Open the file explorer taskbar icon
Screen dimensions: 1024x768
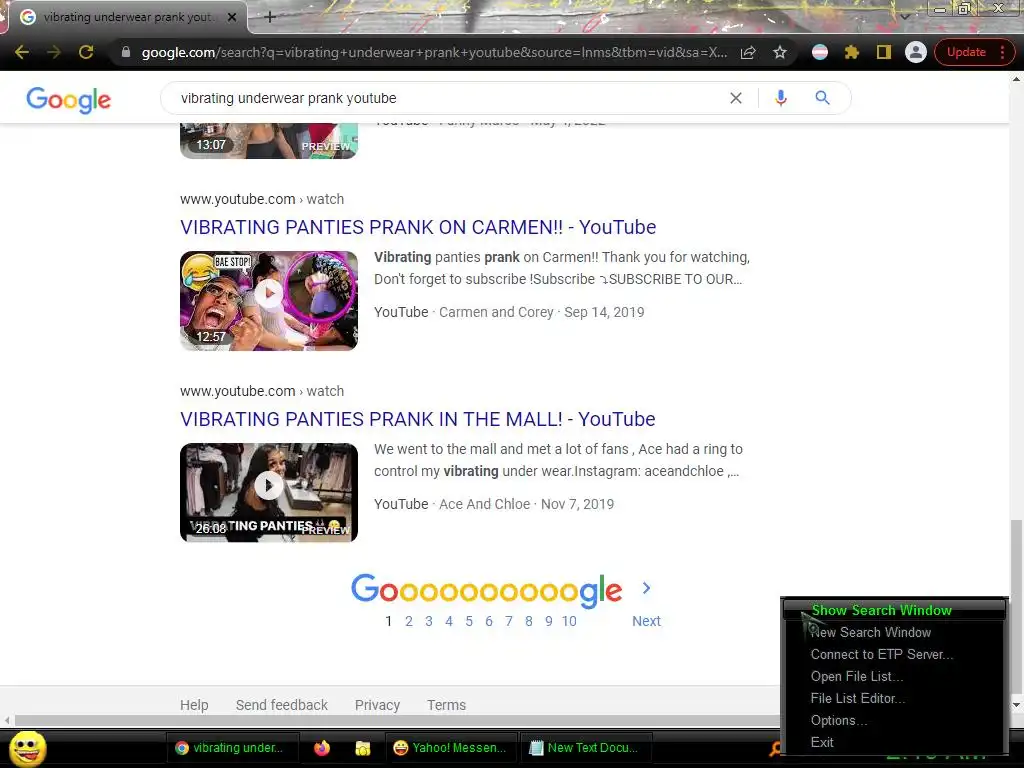[362, 748]
